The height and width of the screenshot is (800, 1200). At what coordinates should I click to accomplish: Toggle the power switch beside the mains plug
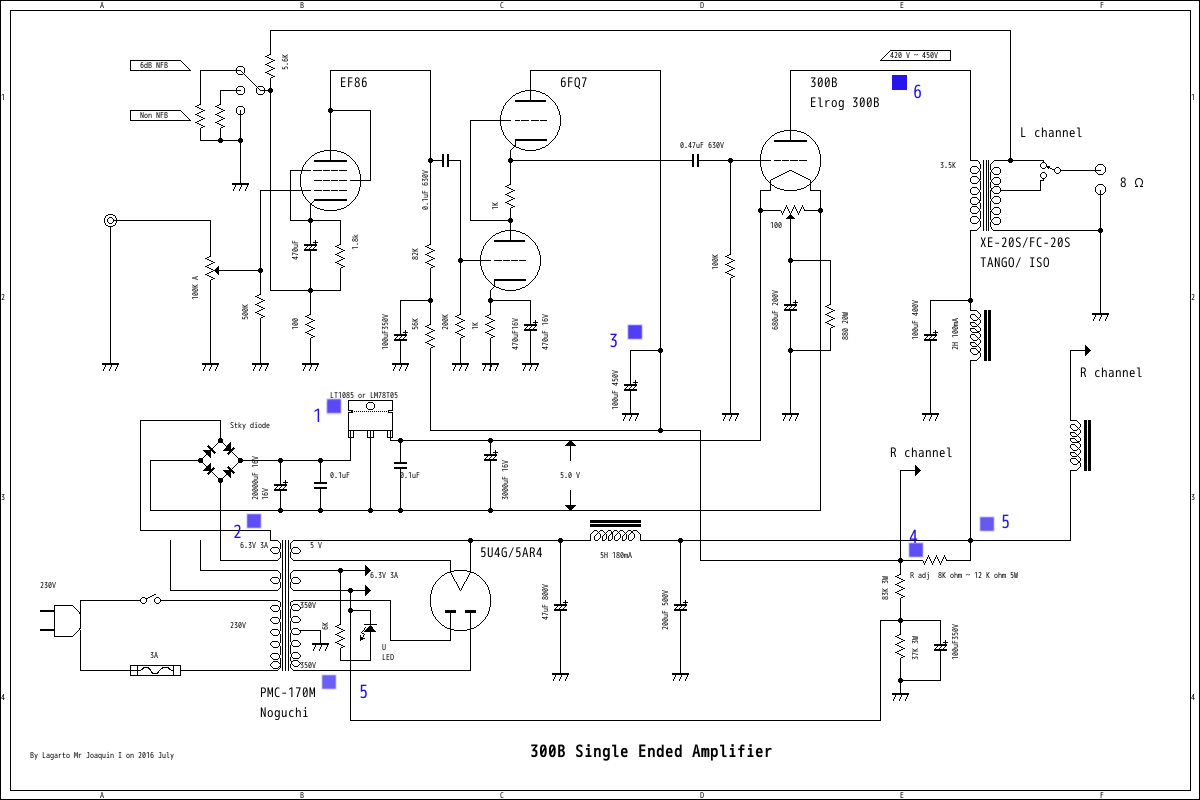coord(148,598)
